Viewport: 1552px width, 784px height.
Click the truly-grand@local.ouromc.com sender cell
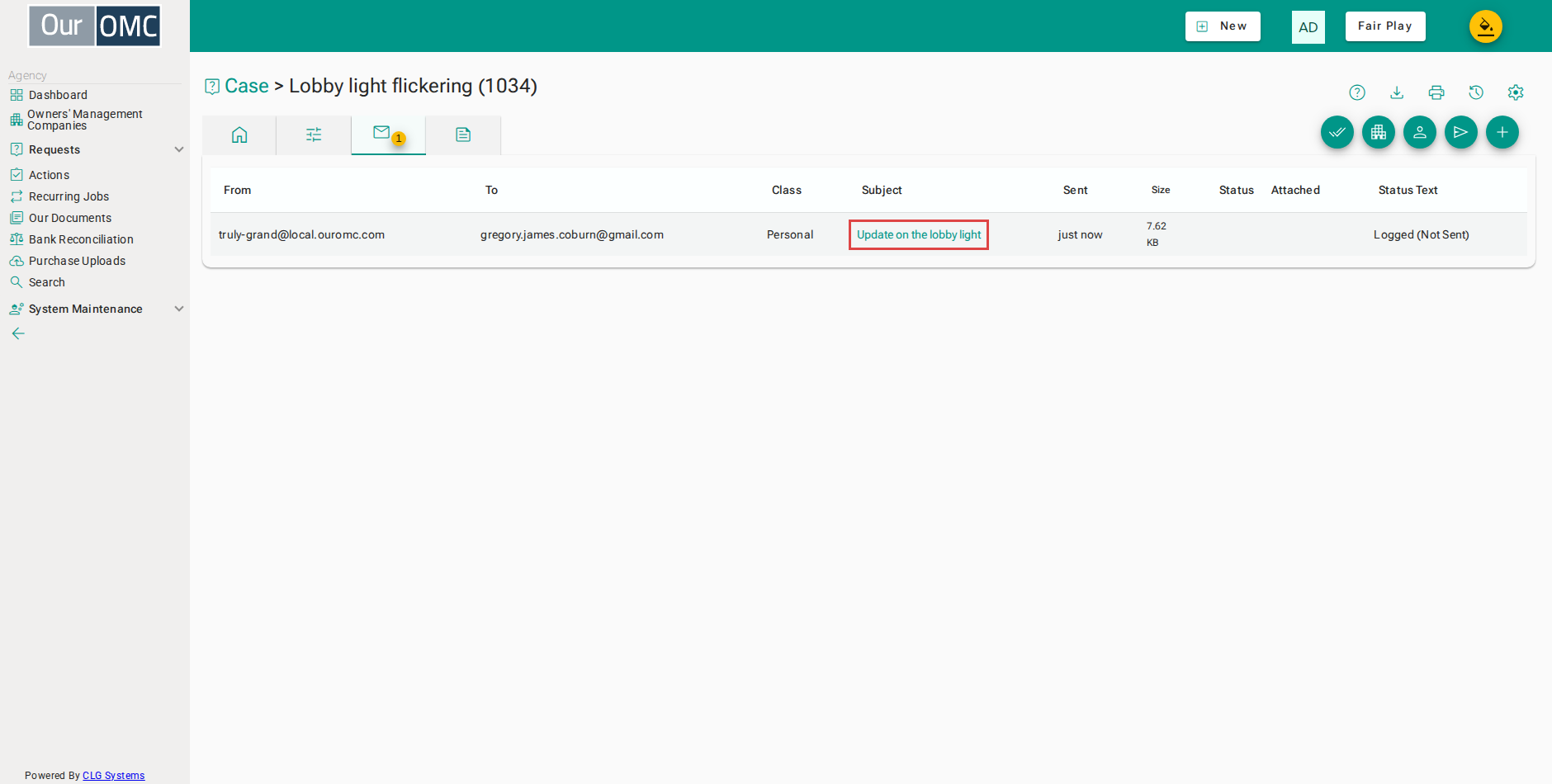[x=301, y=234]
